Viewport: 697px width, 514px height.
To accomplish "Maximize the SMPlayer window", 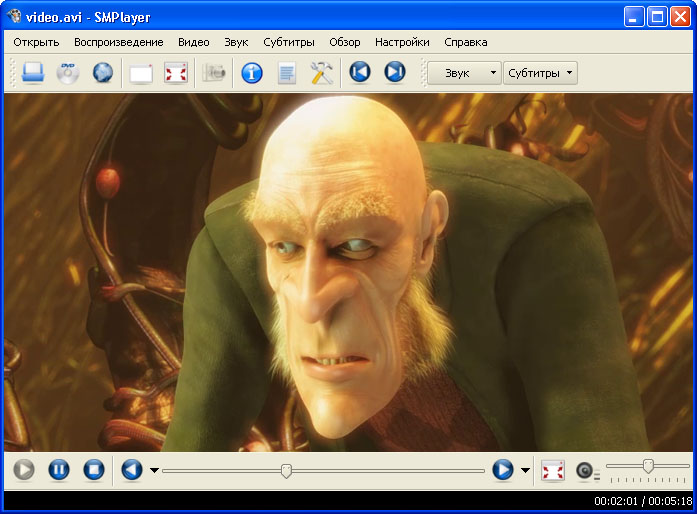I will pos(657,17).
